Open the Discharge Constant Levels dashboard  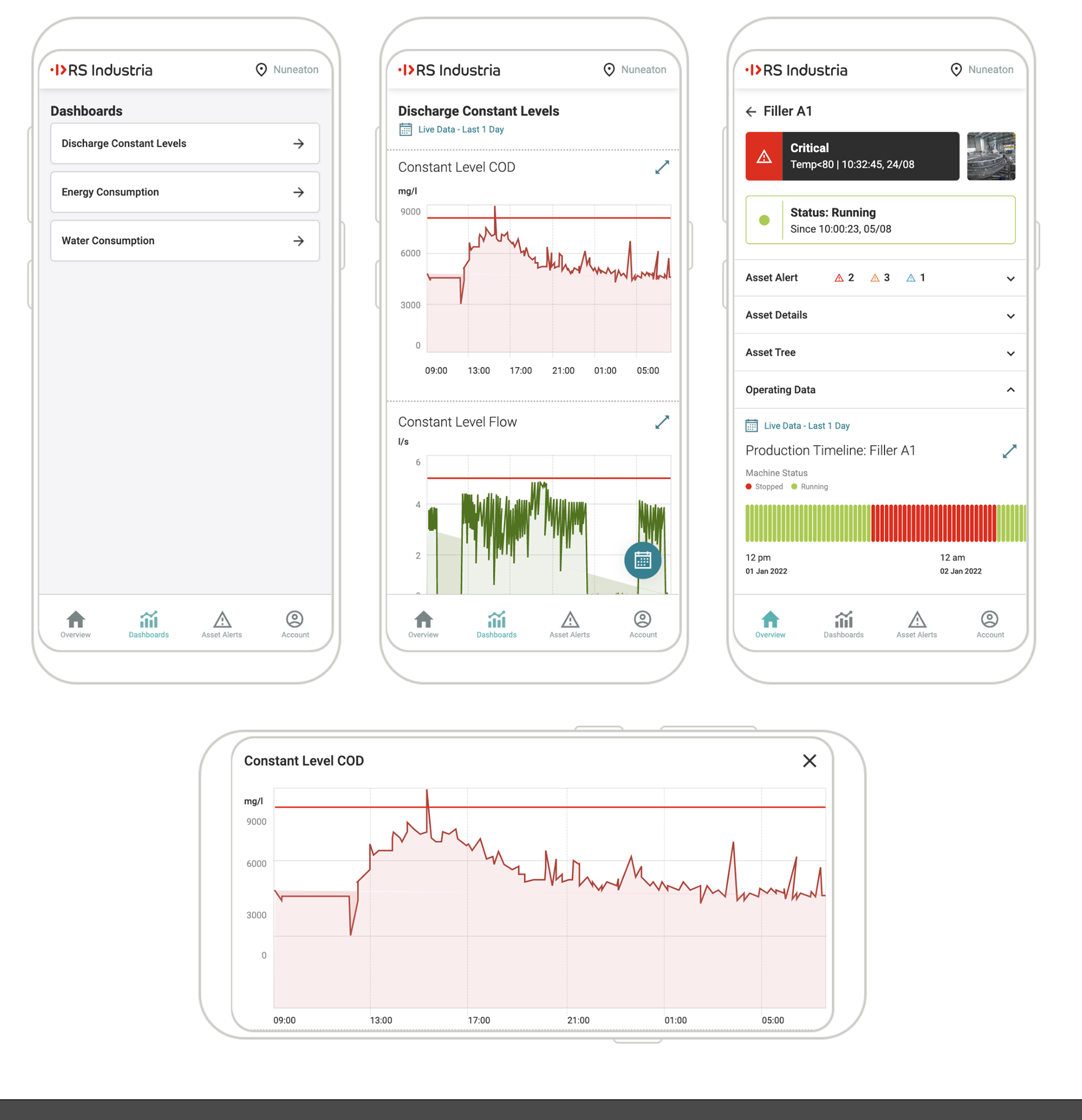pos(185,144)
